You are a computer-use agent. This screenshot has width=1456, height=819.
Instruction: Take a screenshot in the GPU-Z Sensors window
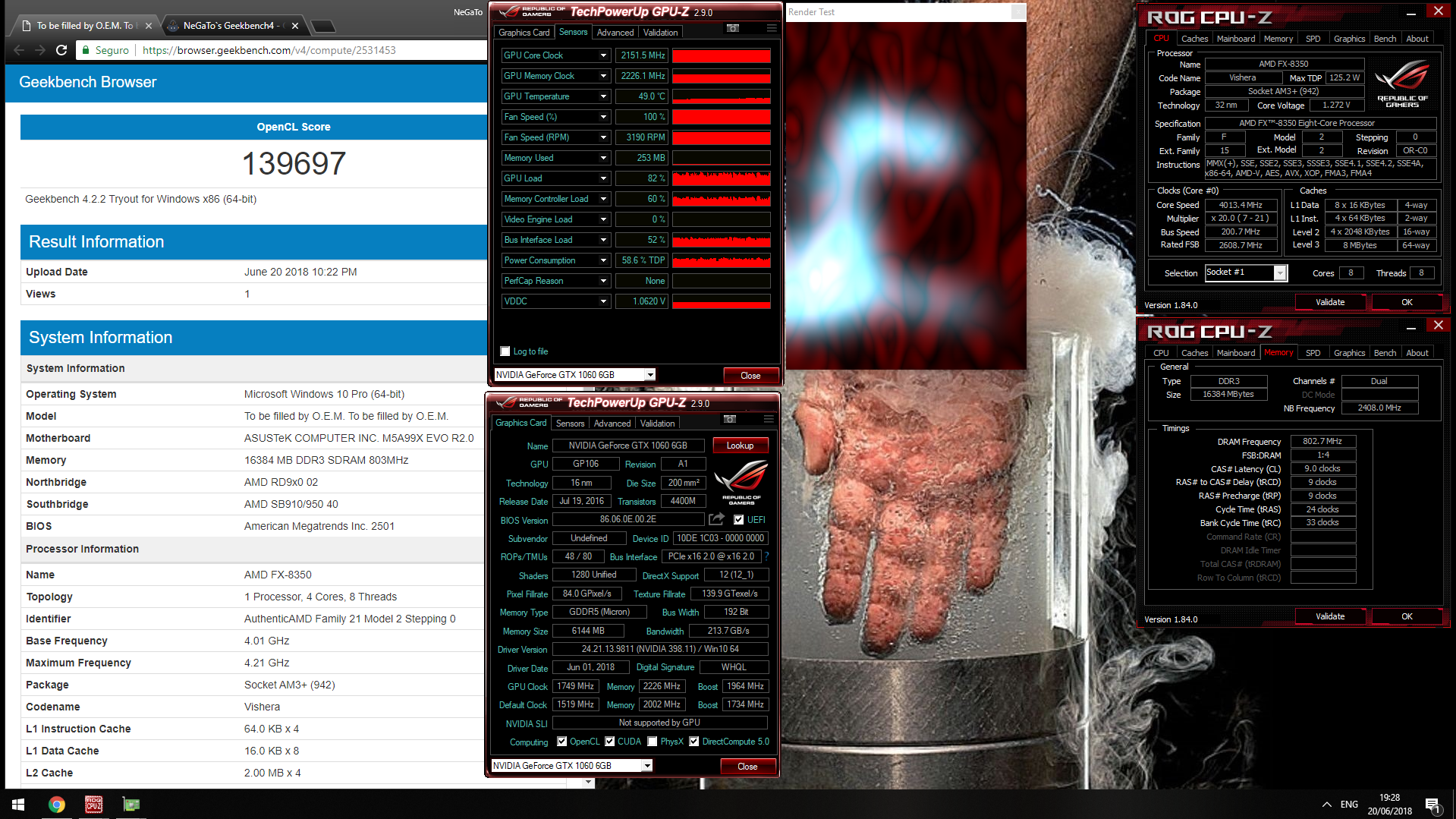(x=733, y=28)
